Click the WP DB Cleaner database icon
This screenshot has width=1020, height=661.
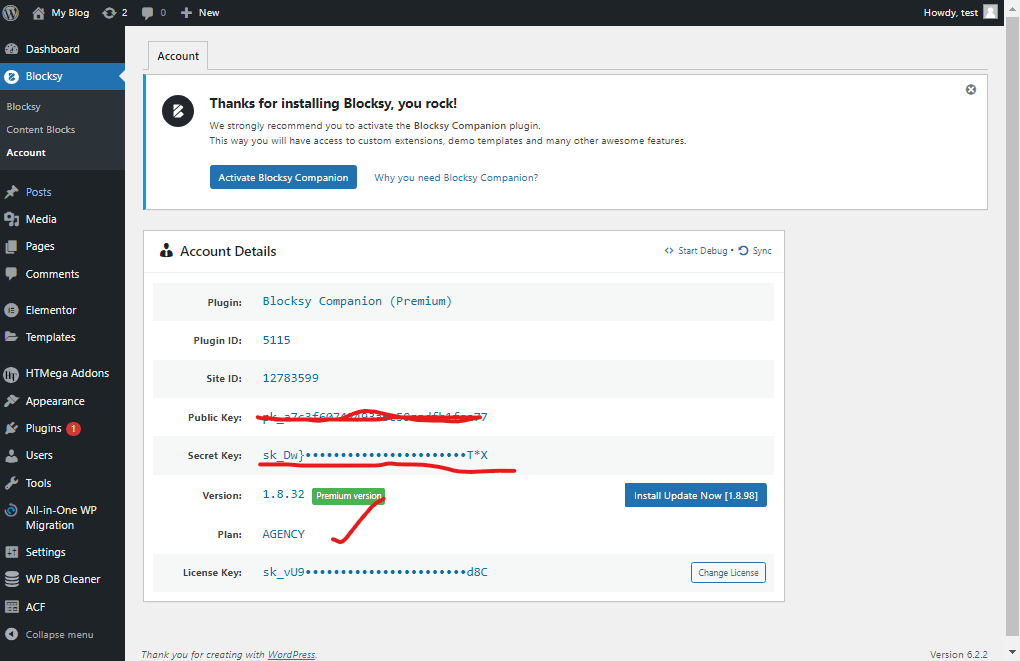pos(12,579)
